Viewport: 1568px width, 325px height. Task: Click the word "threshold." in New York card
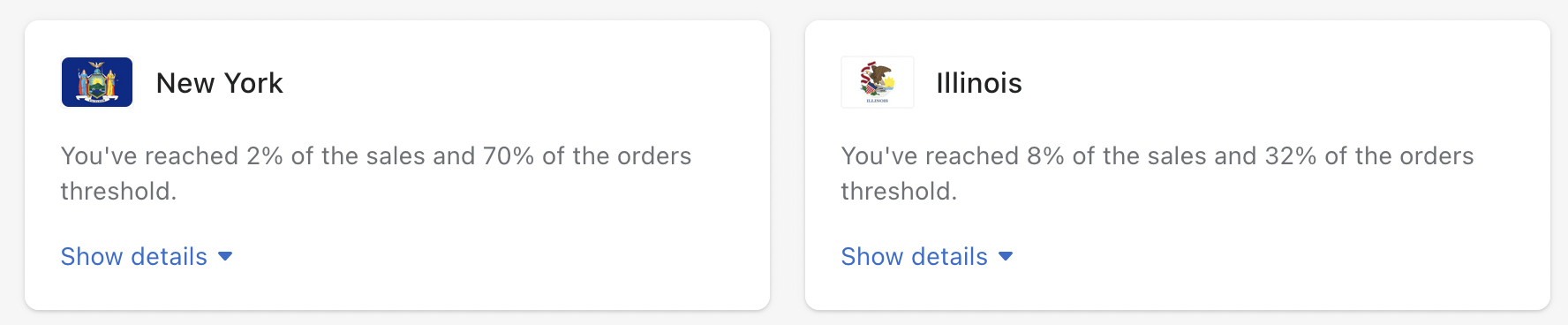coord(119,192)
